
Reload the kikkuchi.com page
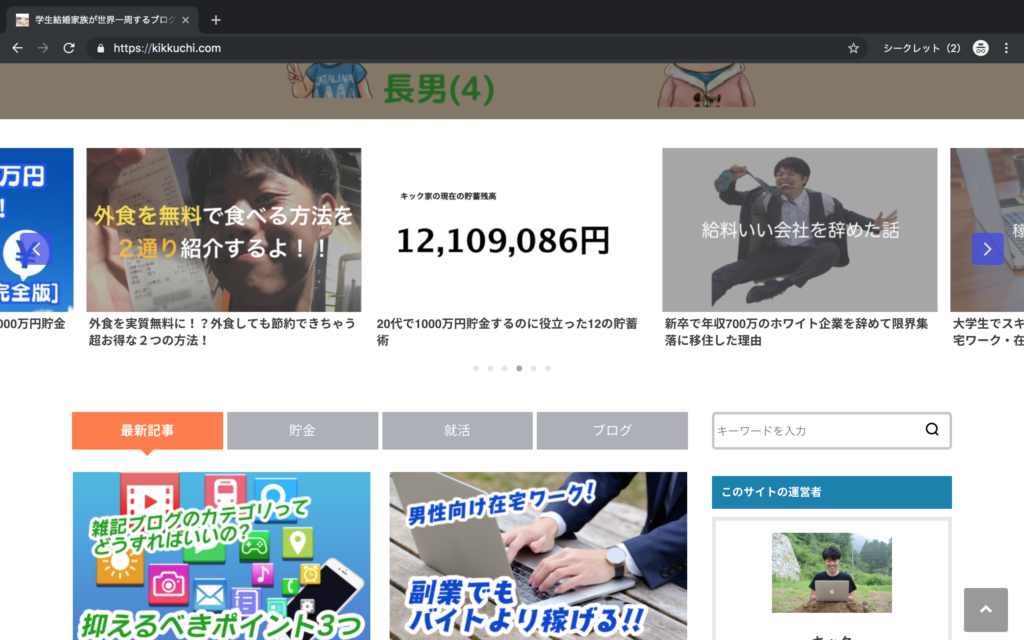click(x=69, y=48)
